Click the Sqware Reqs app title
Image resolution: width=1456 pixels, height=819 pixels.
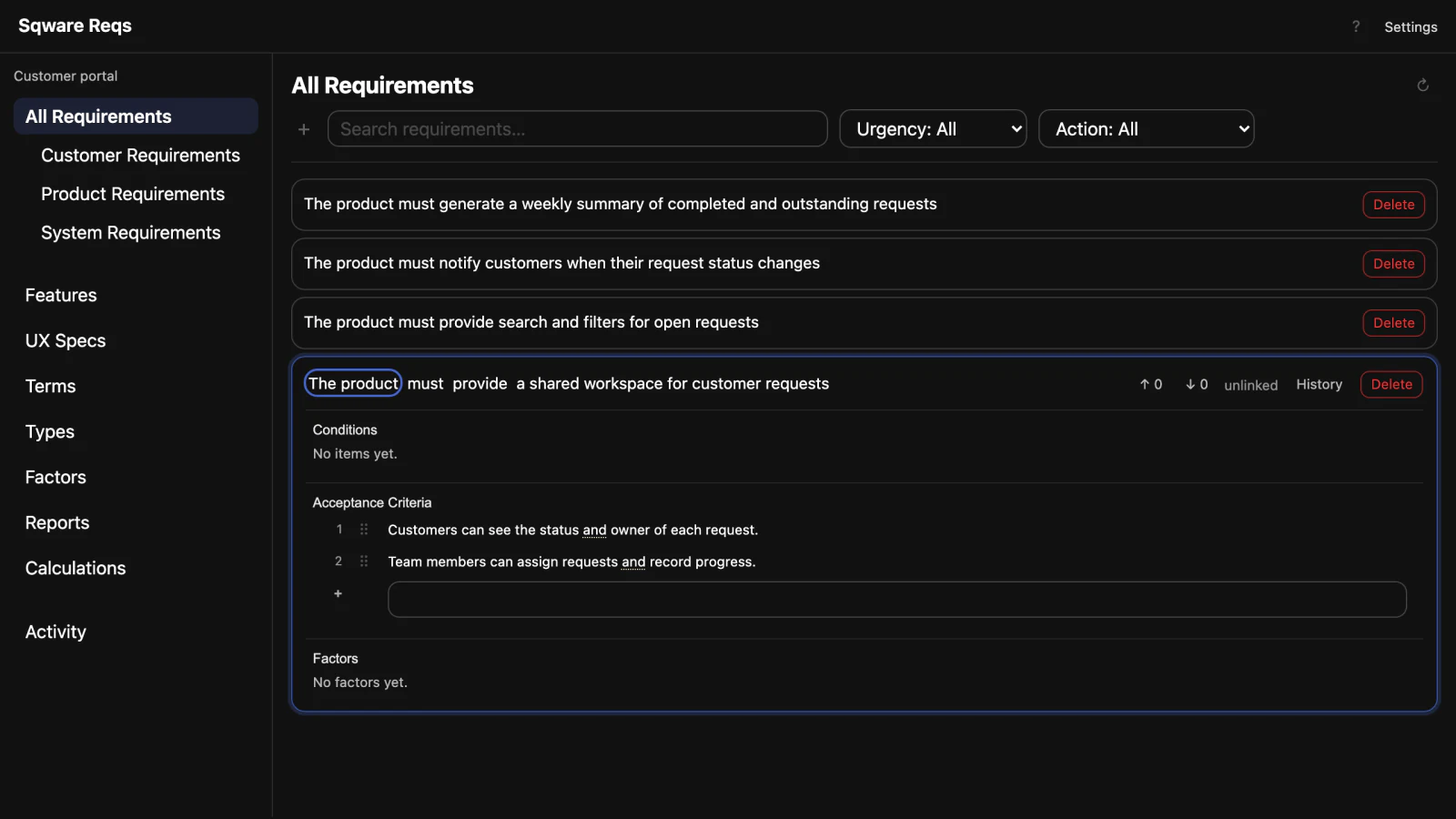coord(75,25)
